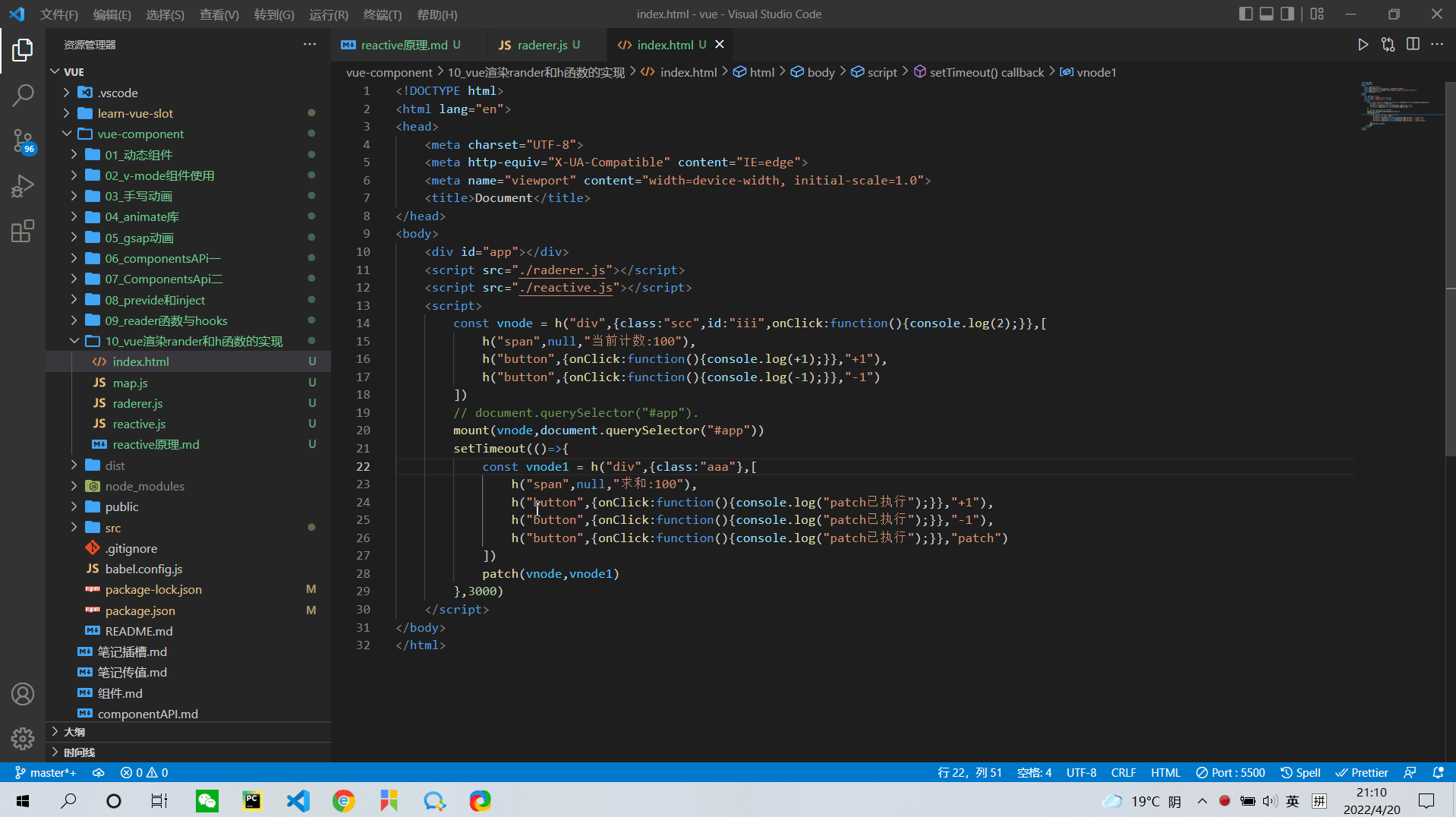Screen dimensions: 1456x817
Task: Click the Synchronize Changes cloud icon
Action: pos(99,772)
